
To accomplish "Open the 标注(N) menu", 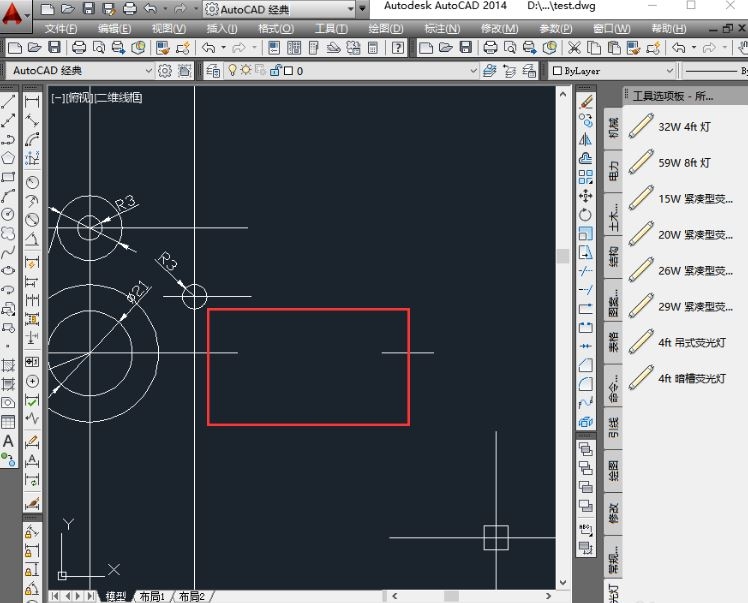I will point(442,29).
